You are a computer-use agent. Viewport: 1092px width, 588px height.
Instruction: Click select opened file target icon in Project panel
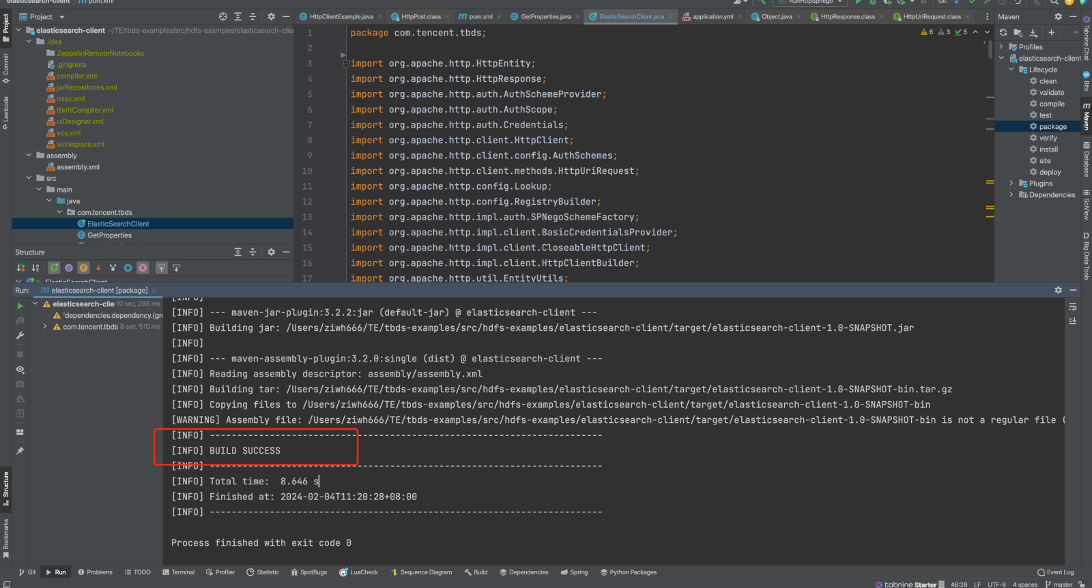coord(222,17)
